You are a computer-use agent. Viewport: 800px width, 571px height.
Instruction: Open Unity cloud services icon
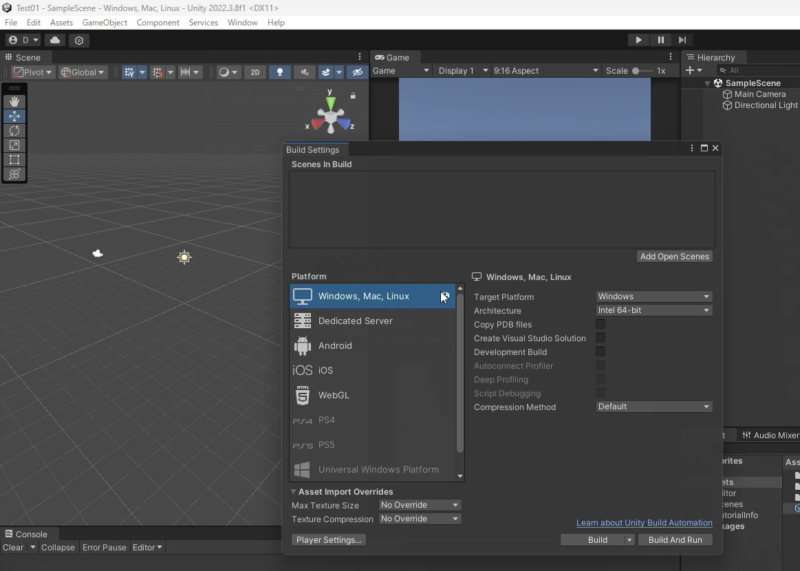pos(54,40)
